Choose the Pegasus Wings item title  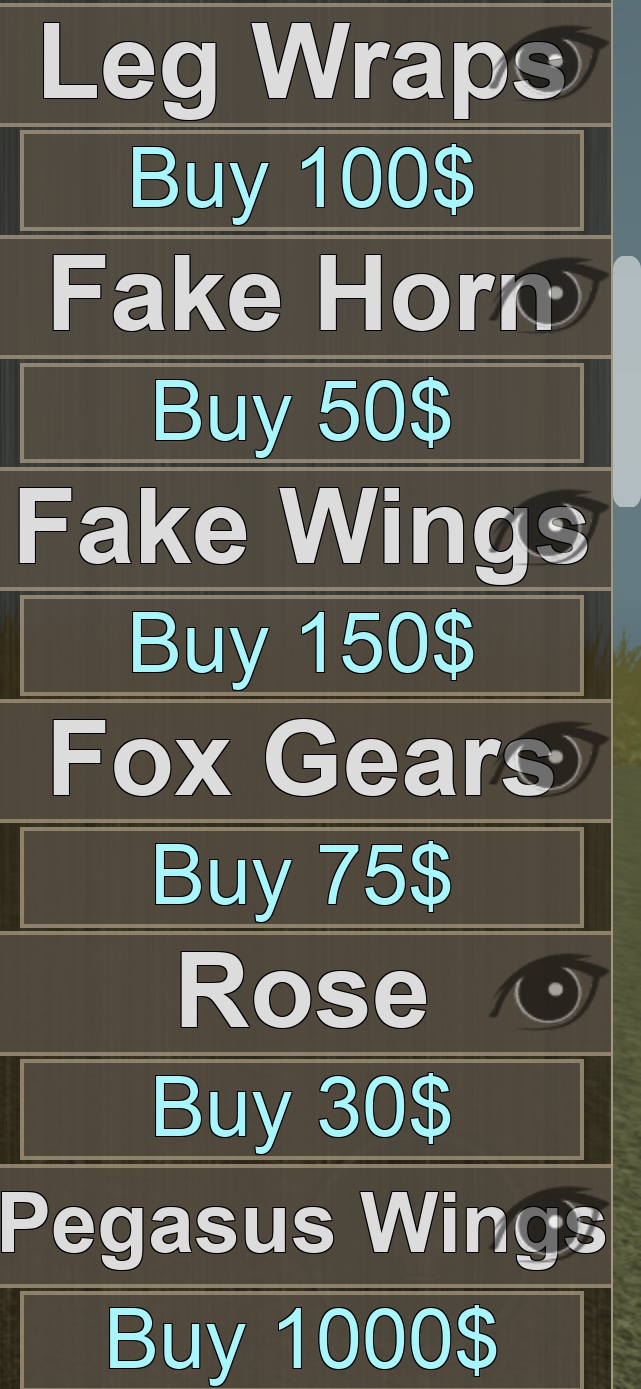coord(303,1224)
